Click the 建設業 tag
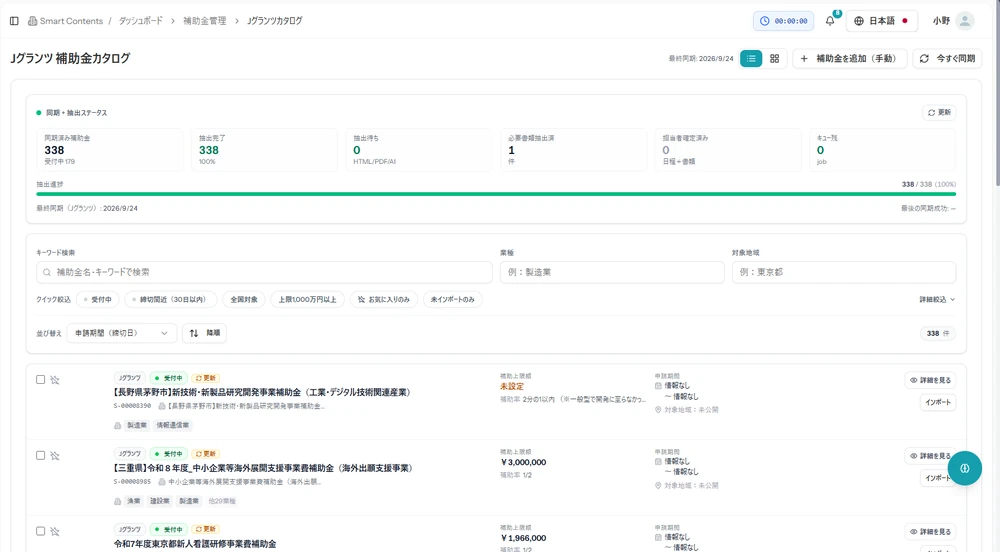 [x=159, y=502]
